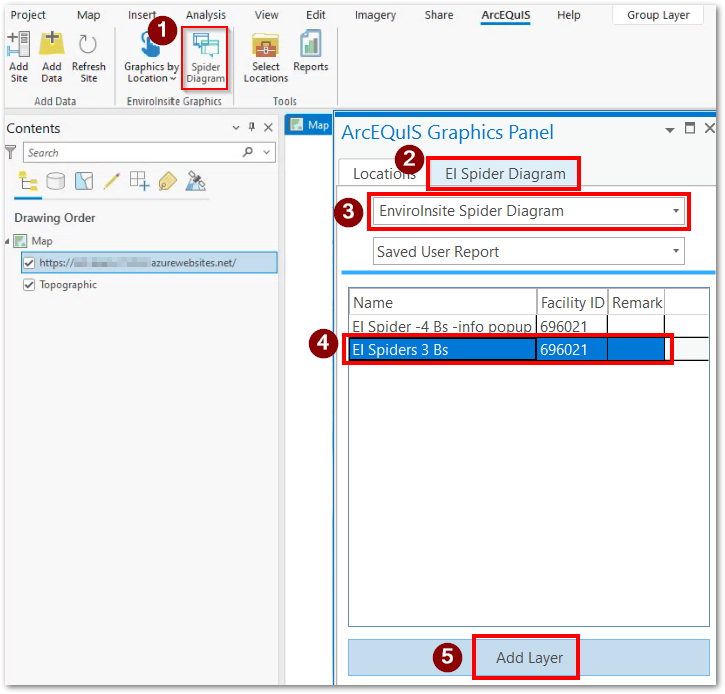Select List By Perspective Imagery icon

[x=196, y=181]
